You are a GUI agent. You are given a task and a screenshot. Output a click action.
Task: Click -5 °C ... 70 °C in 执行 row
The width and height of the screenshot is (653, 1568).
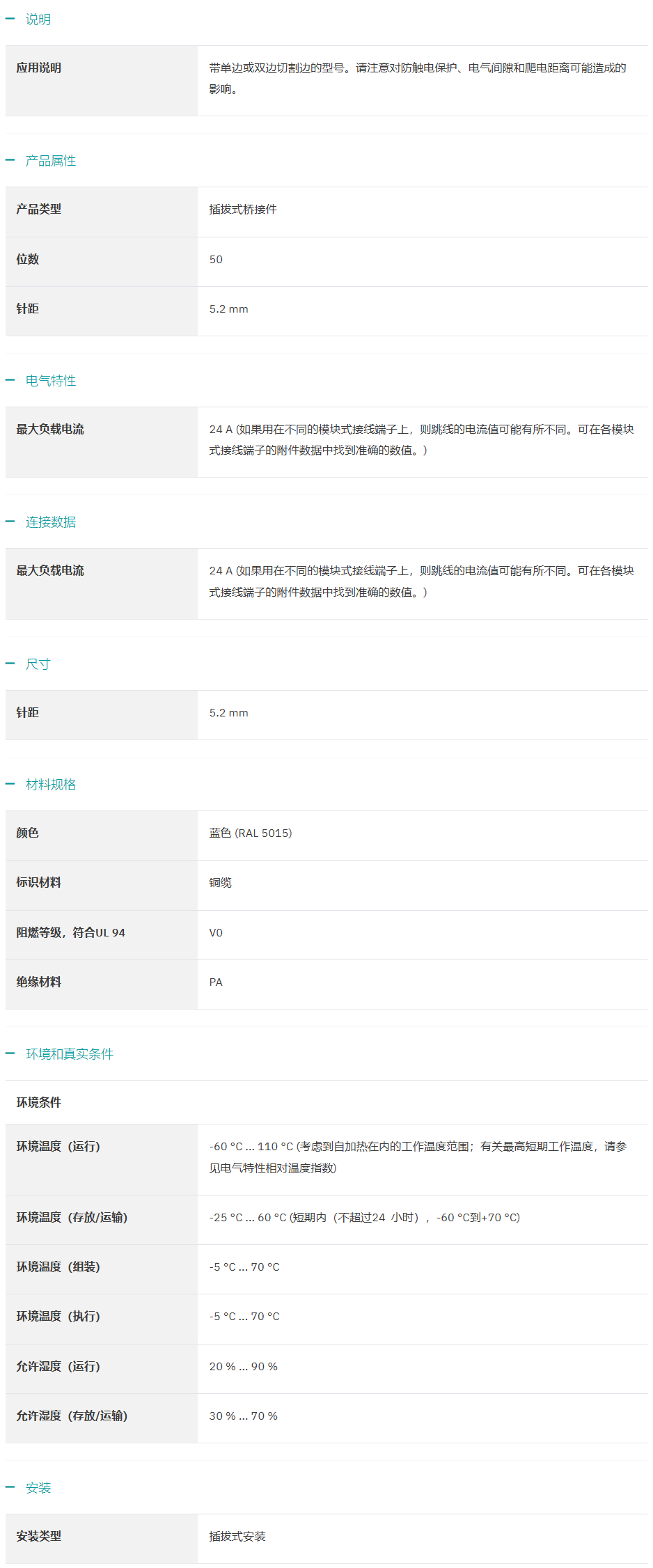coord(244,1317)
